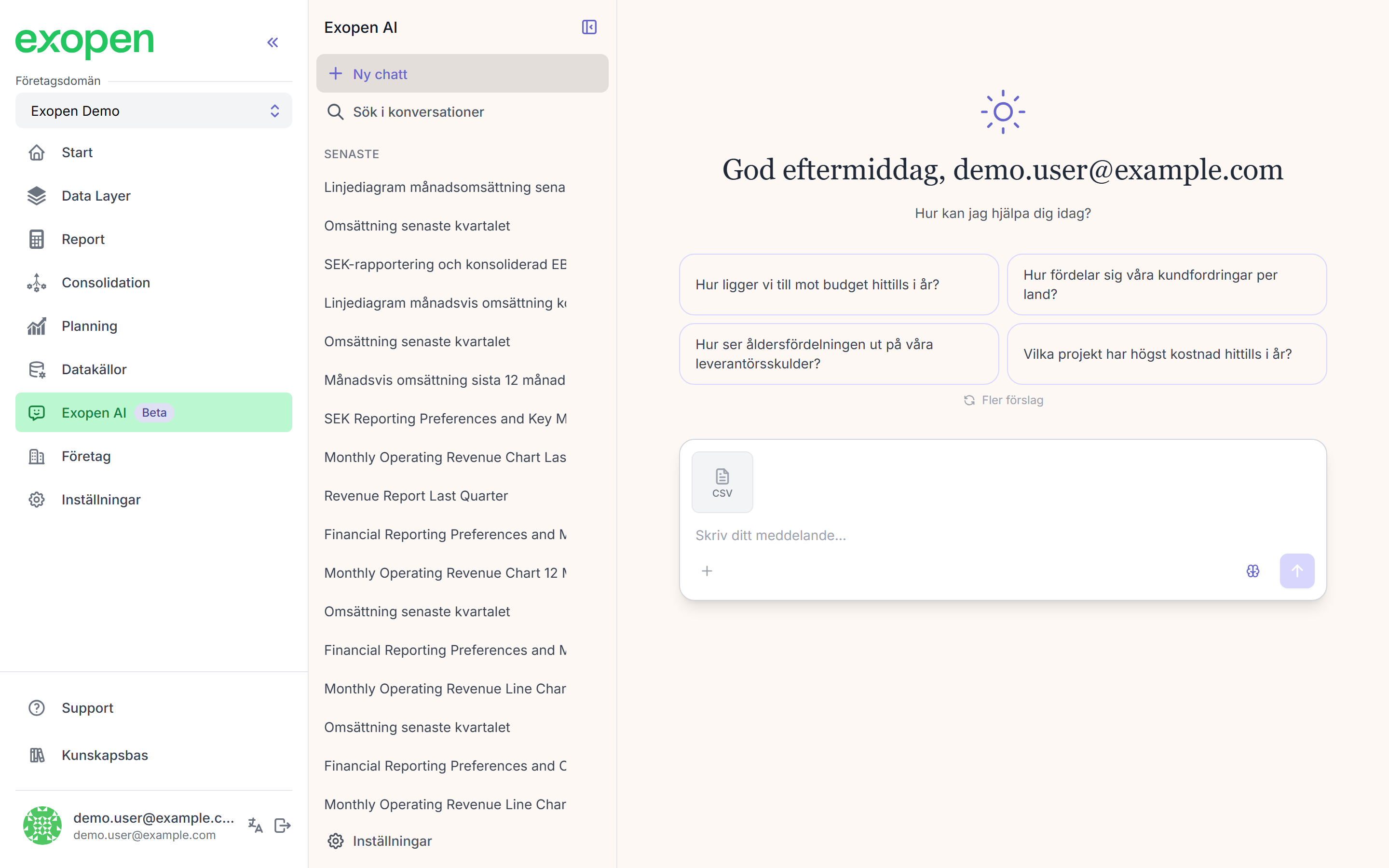The image size is (1389, 868).
Task: Click the Support question mark icon
Action: coord(37,708)
